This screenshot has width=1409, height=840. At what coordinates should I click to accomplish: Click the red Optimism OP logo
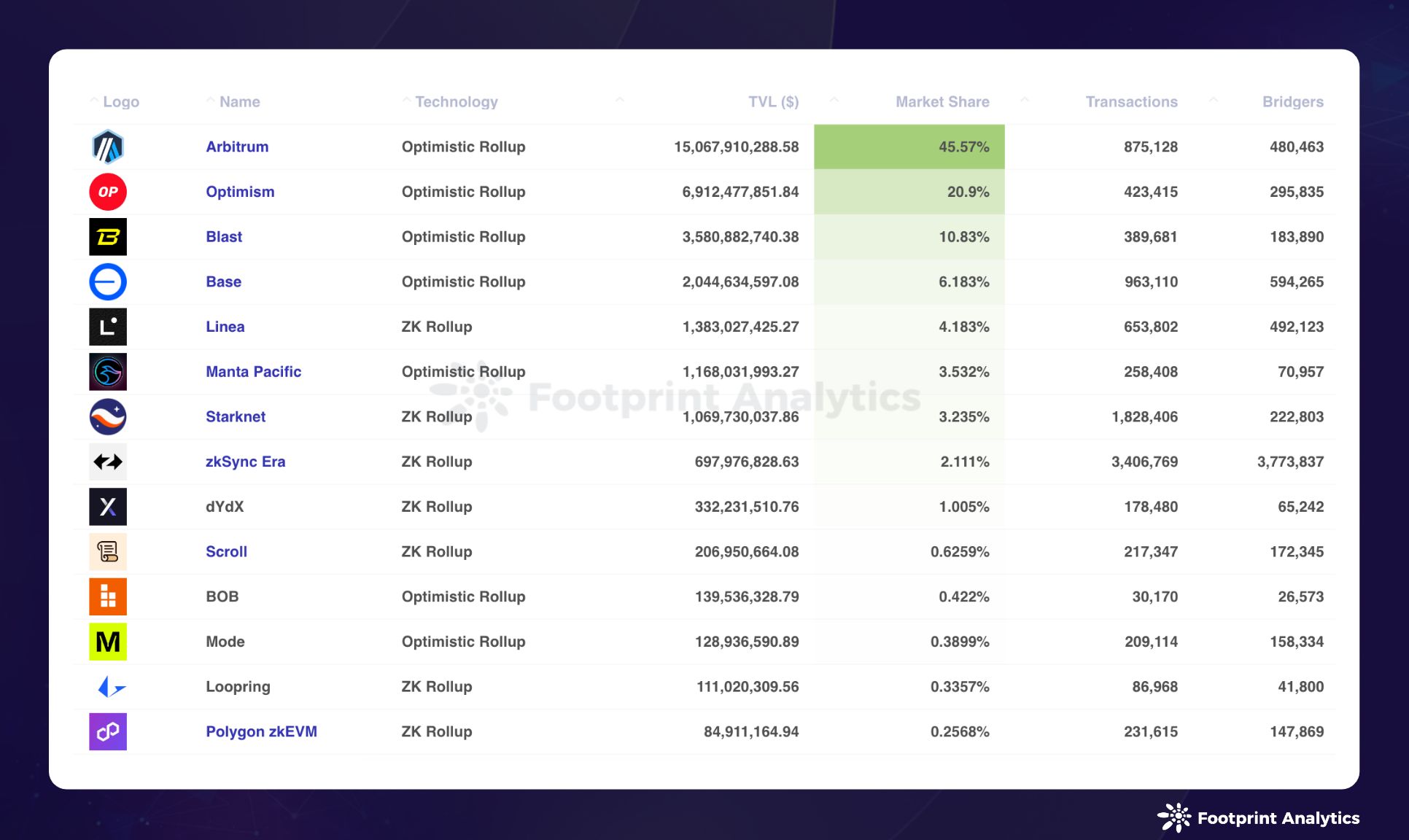[108, 192]
